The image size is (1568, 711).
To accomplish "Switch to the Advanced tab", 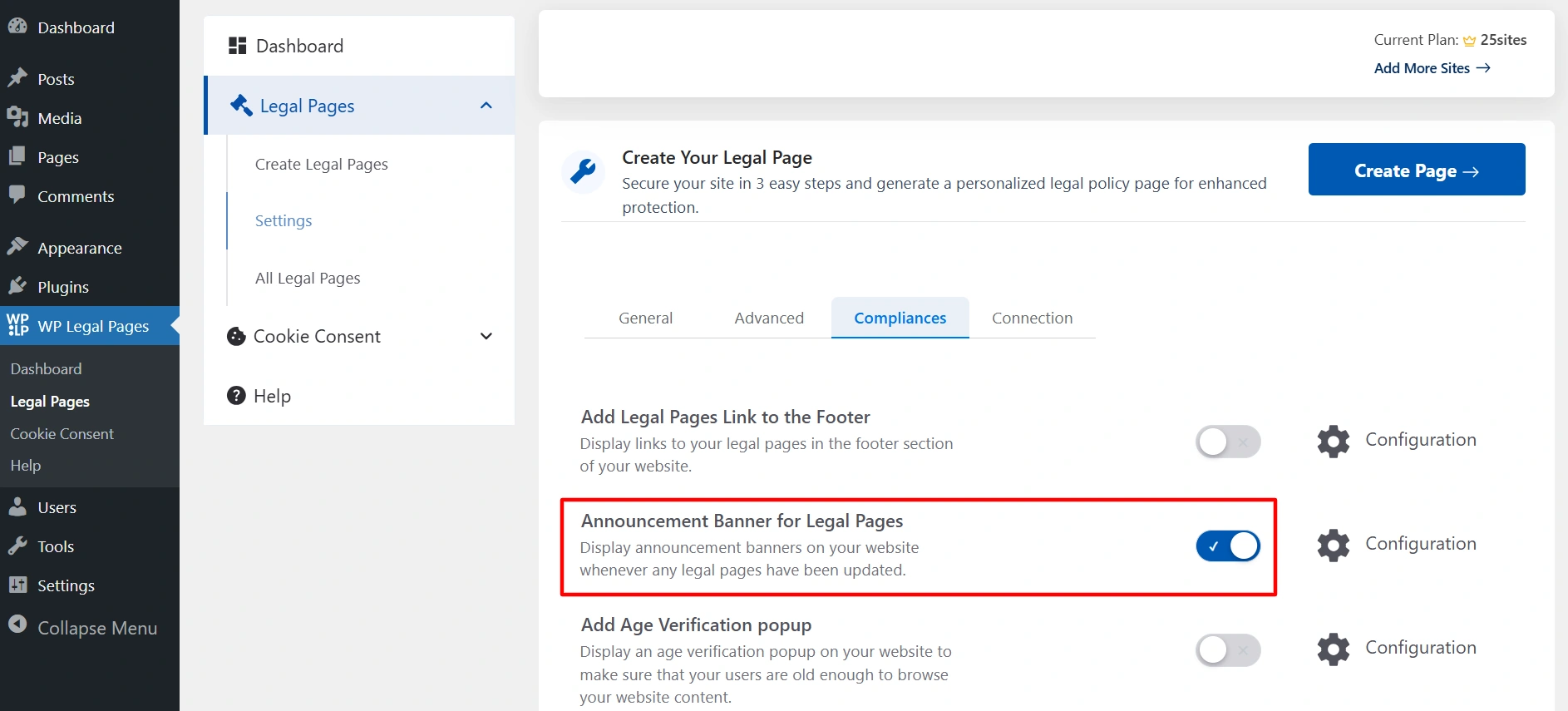I will (x=769, y=318).
